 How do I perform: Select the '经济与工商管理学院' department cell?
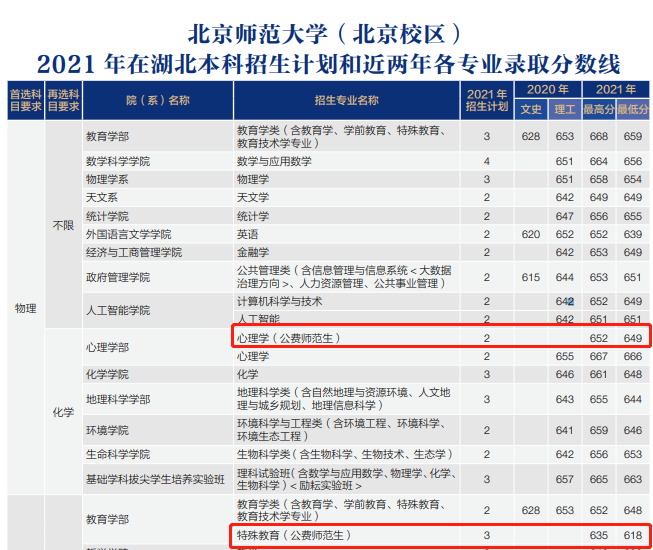pos(158,252)
